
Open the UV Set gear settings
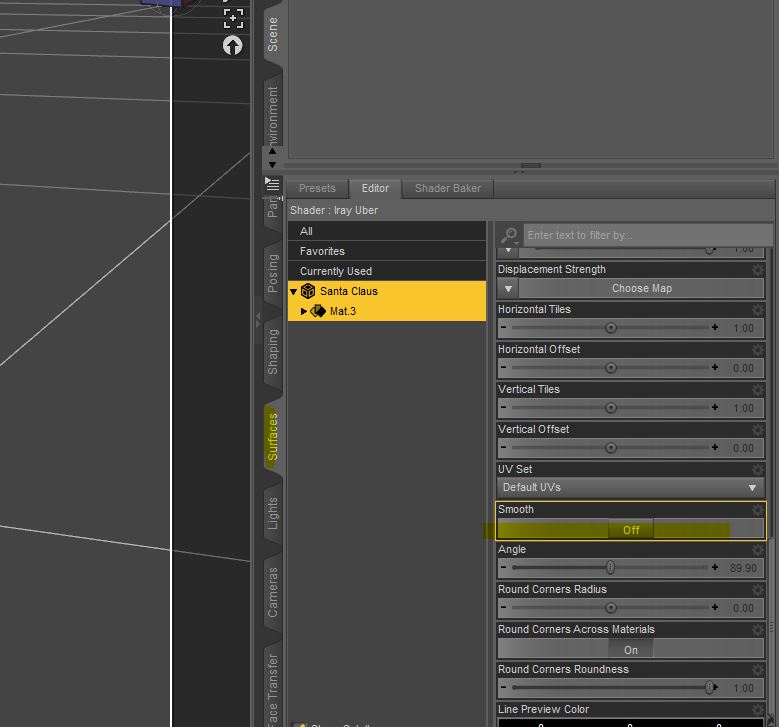tap(758, 470)
